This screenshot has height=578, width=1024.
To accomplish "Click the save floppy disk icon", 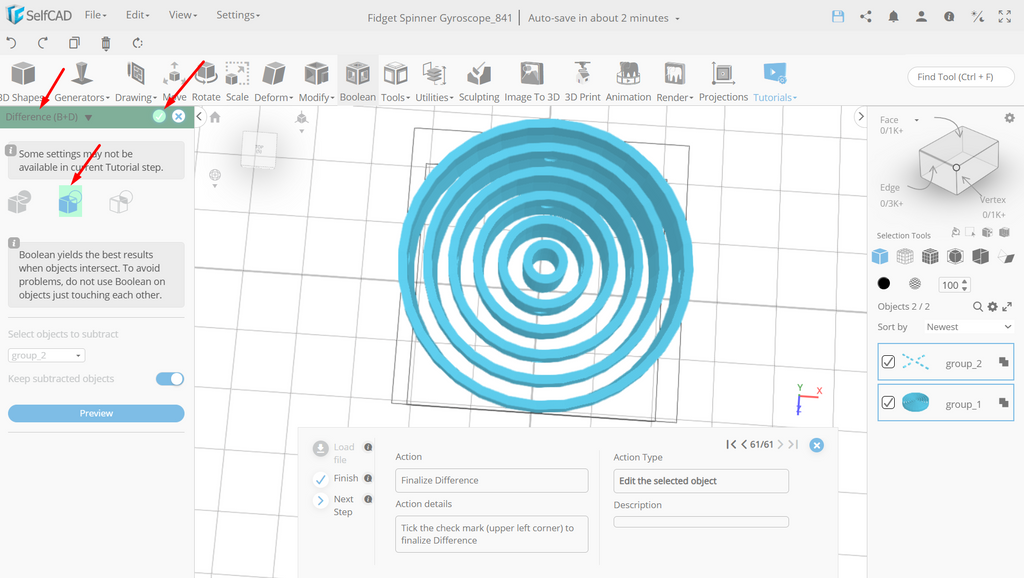I will pyautogui.click(x=838, y=17).
